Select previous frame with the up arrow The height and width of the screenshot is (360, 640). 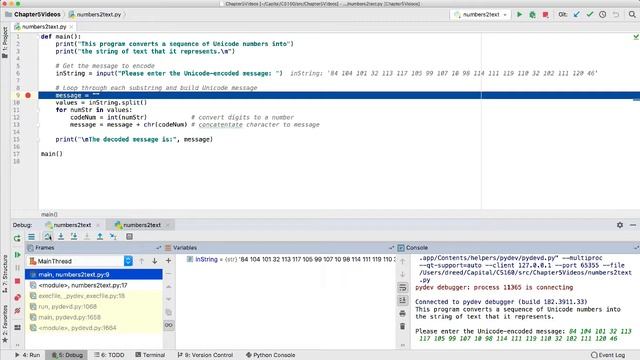[141, 261]
